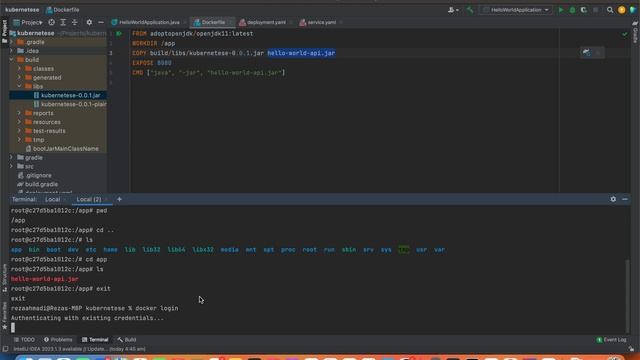Open the Gradle tool window on right edge
The image size is (640, 360).
tap(636, 33)
